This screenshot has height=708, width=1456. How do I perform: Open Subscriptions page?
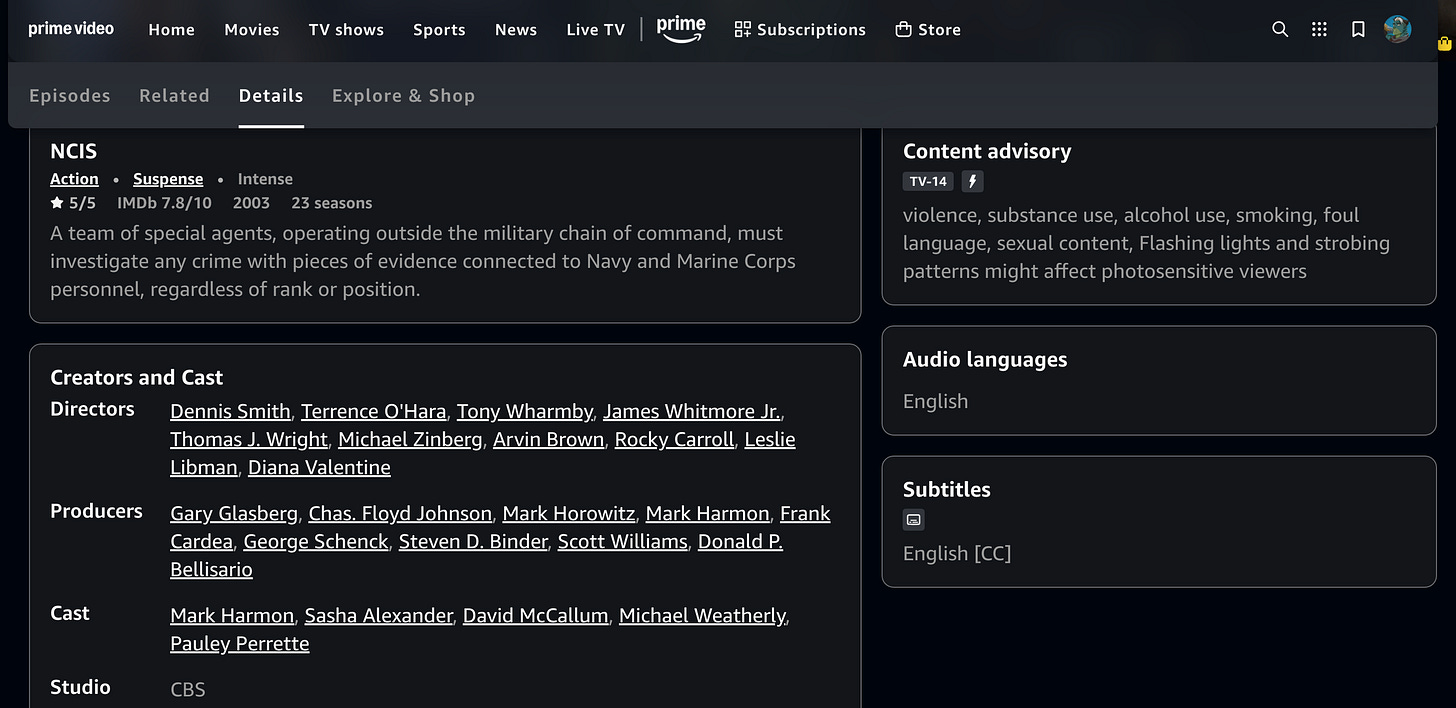pyautogui.click(x=800, y=30)
